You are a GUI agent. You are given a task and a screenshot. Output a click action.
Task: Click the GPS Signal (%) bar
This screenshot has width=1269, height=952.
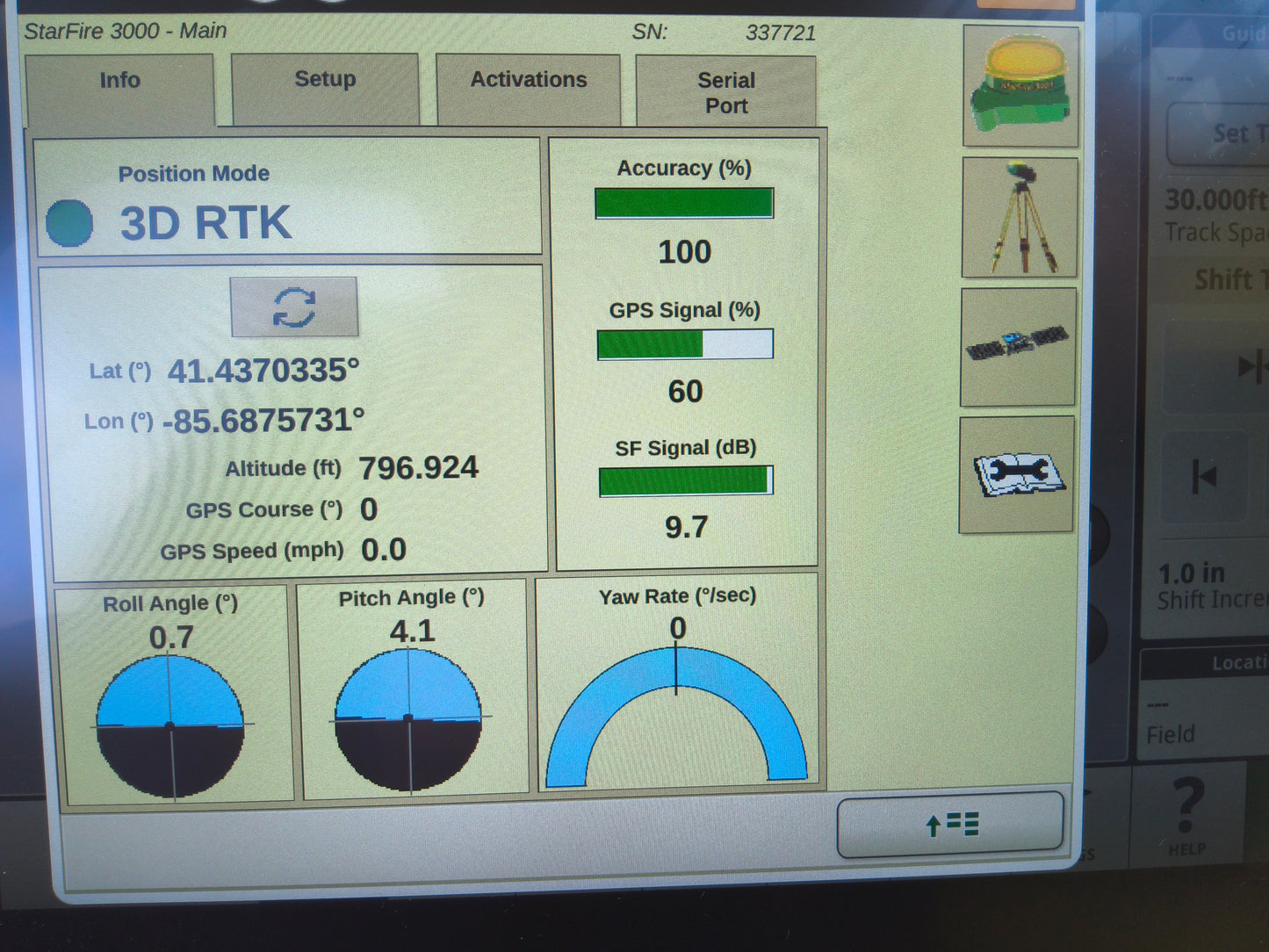(x=685, y=344)
